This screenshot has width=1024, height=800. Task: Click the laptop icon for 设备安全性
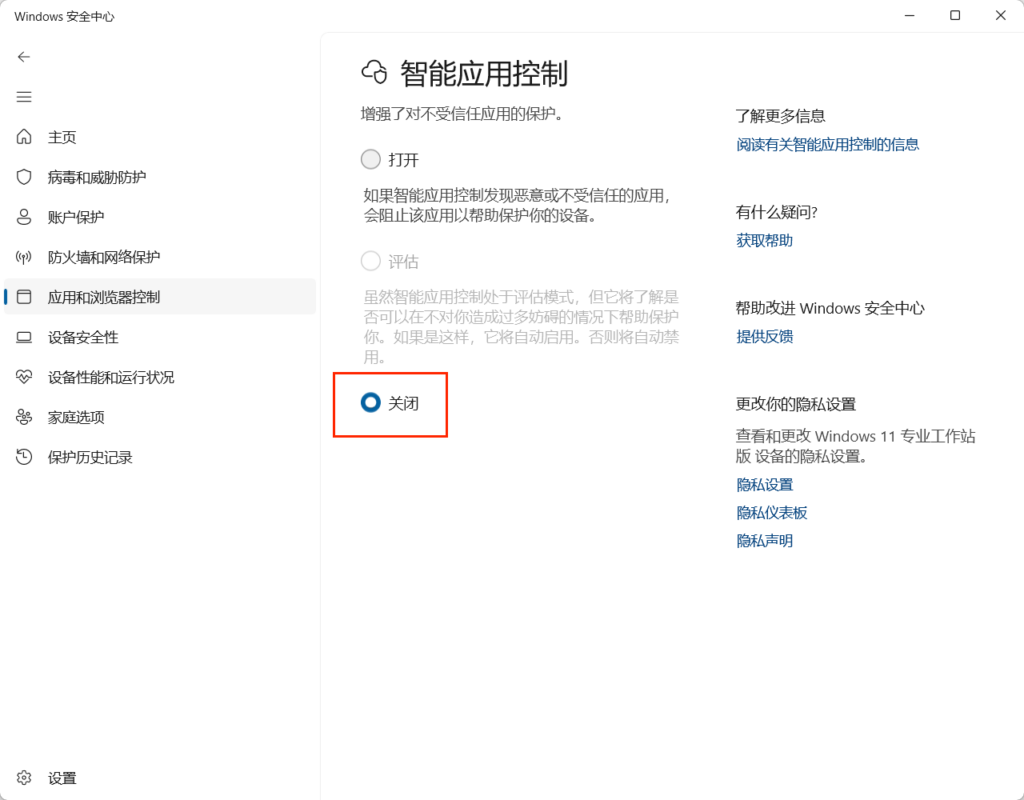tap(24, 337)
